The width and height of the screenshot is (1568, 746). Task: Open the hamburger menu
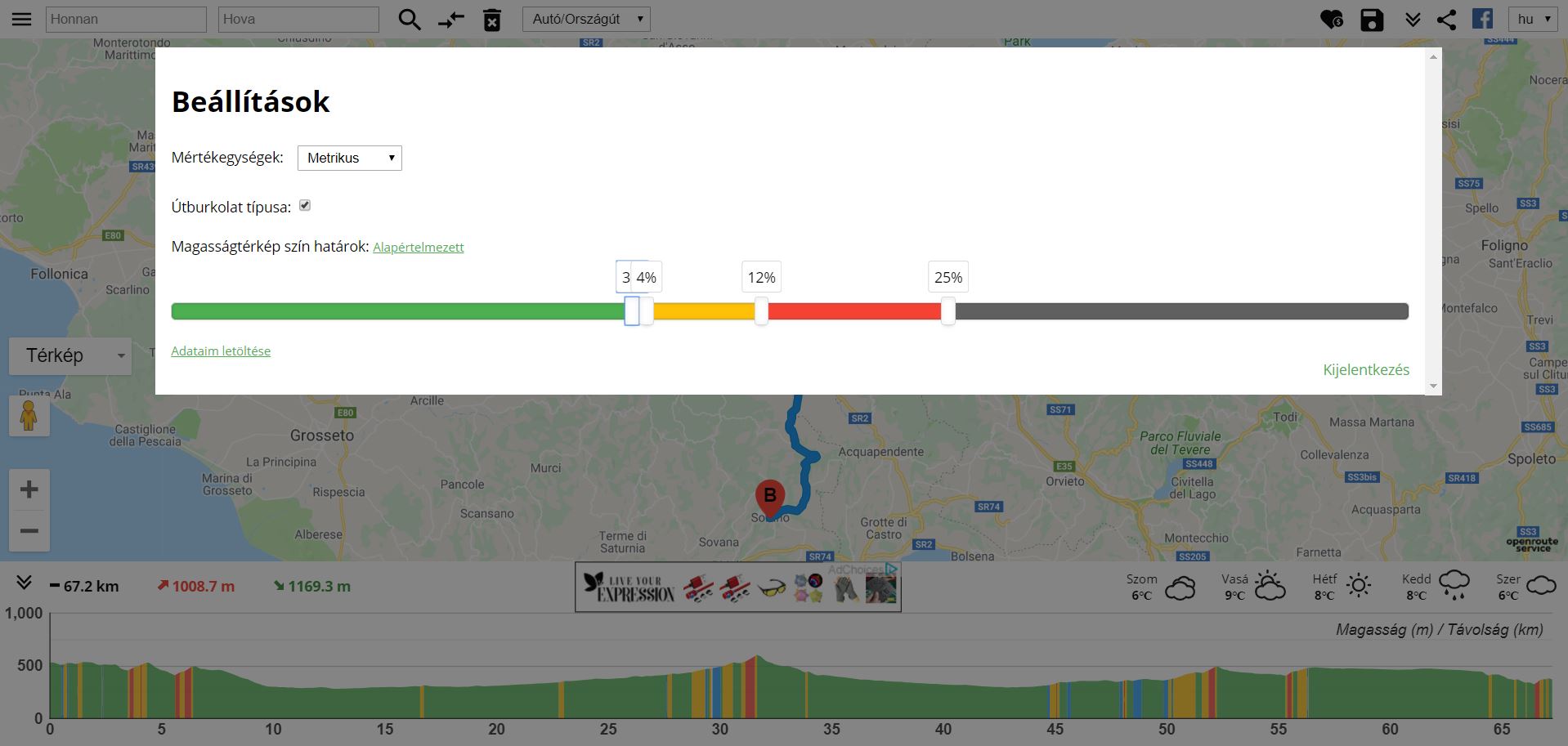(21, 20)
